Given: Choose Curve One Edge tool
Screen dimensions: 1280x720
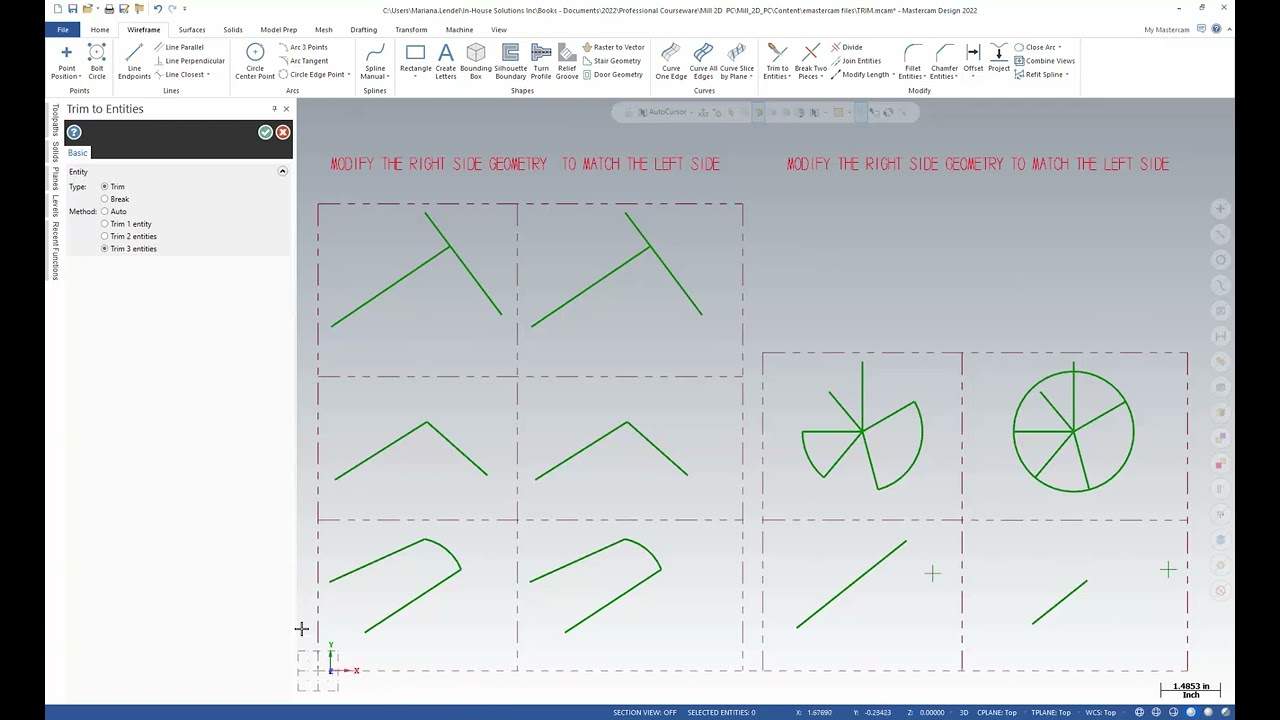Looking at the screenshot, I should click(x=671, y=62).
